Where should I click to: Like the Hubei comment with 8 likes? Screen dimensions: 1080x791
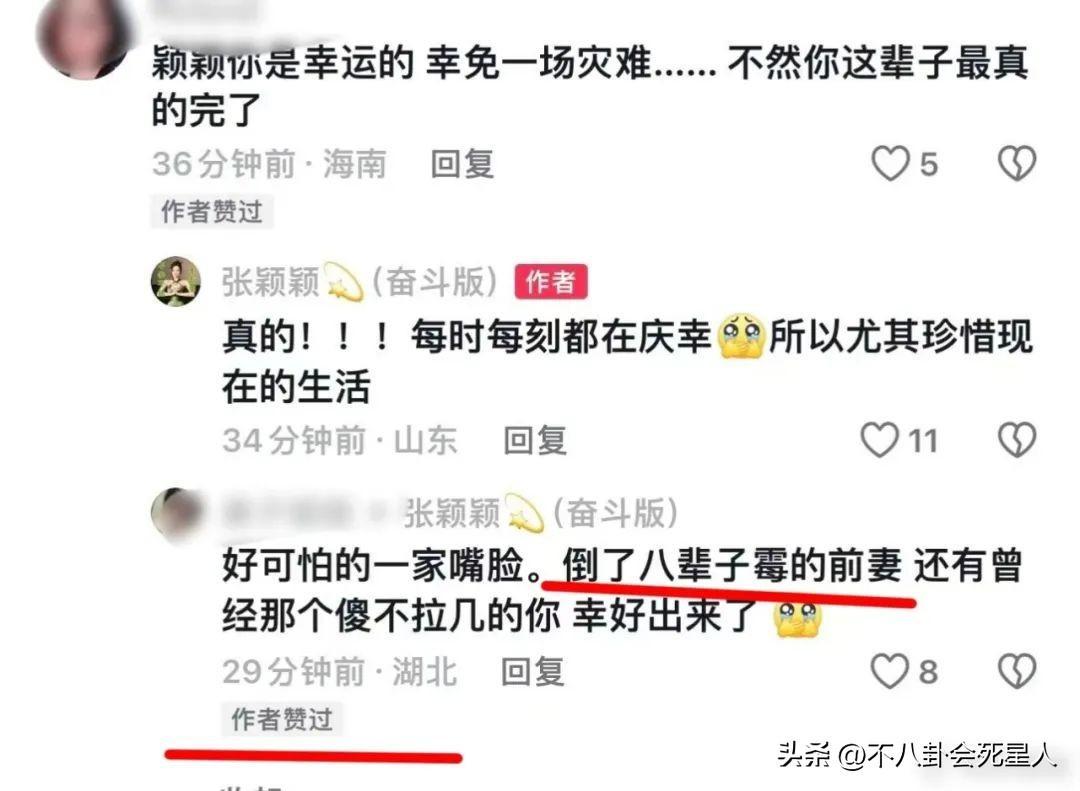[889, 670]
